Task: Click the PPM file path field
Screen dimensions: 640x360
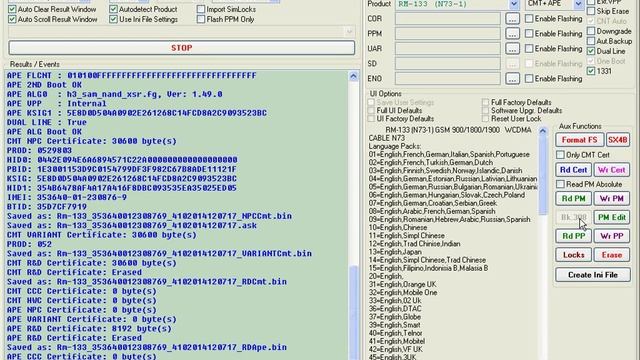Action: (447, 33)
